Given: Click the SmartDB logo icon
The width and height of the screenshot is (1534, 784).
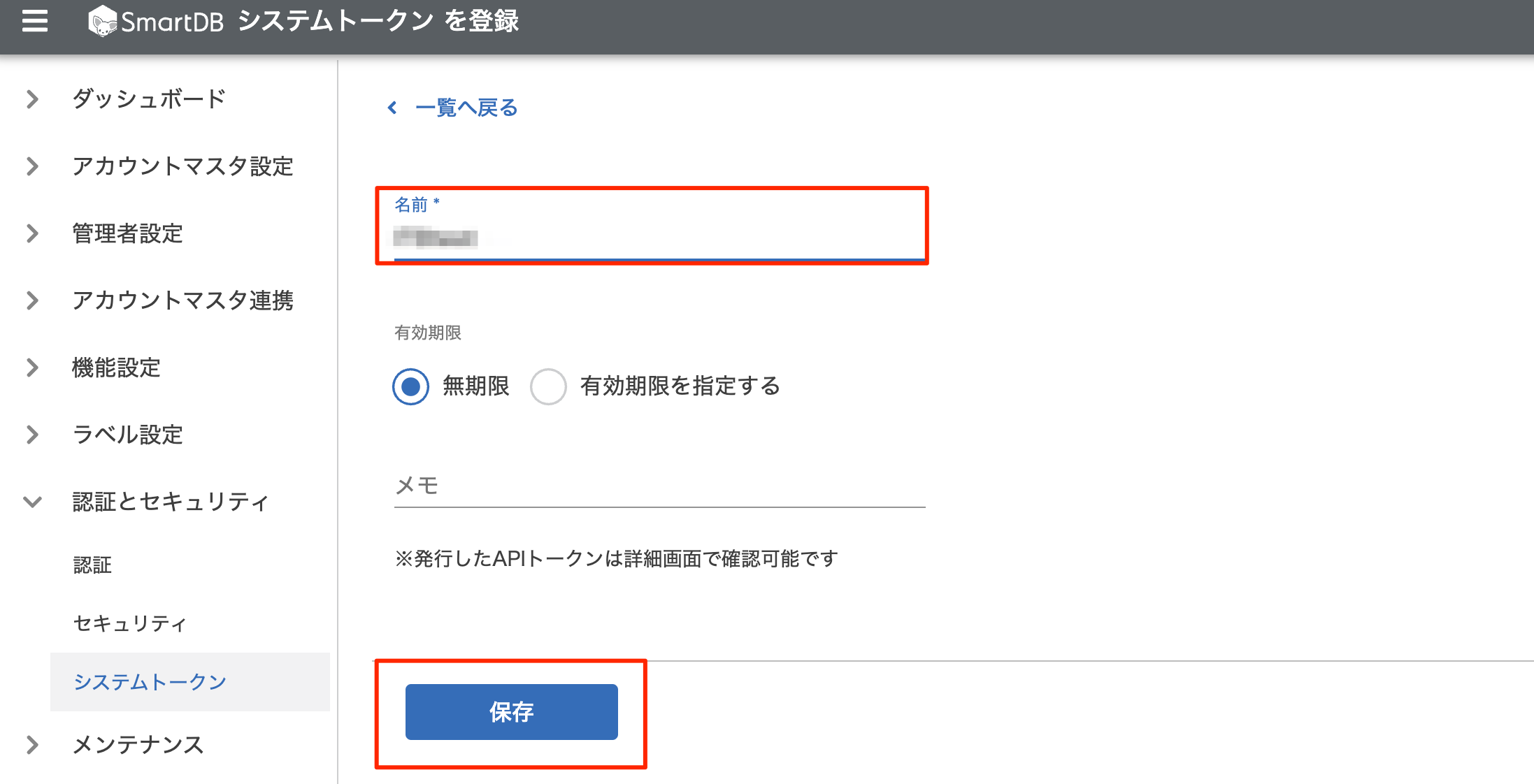Looking at the screenshot, I should [x=102, y=22].
